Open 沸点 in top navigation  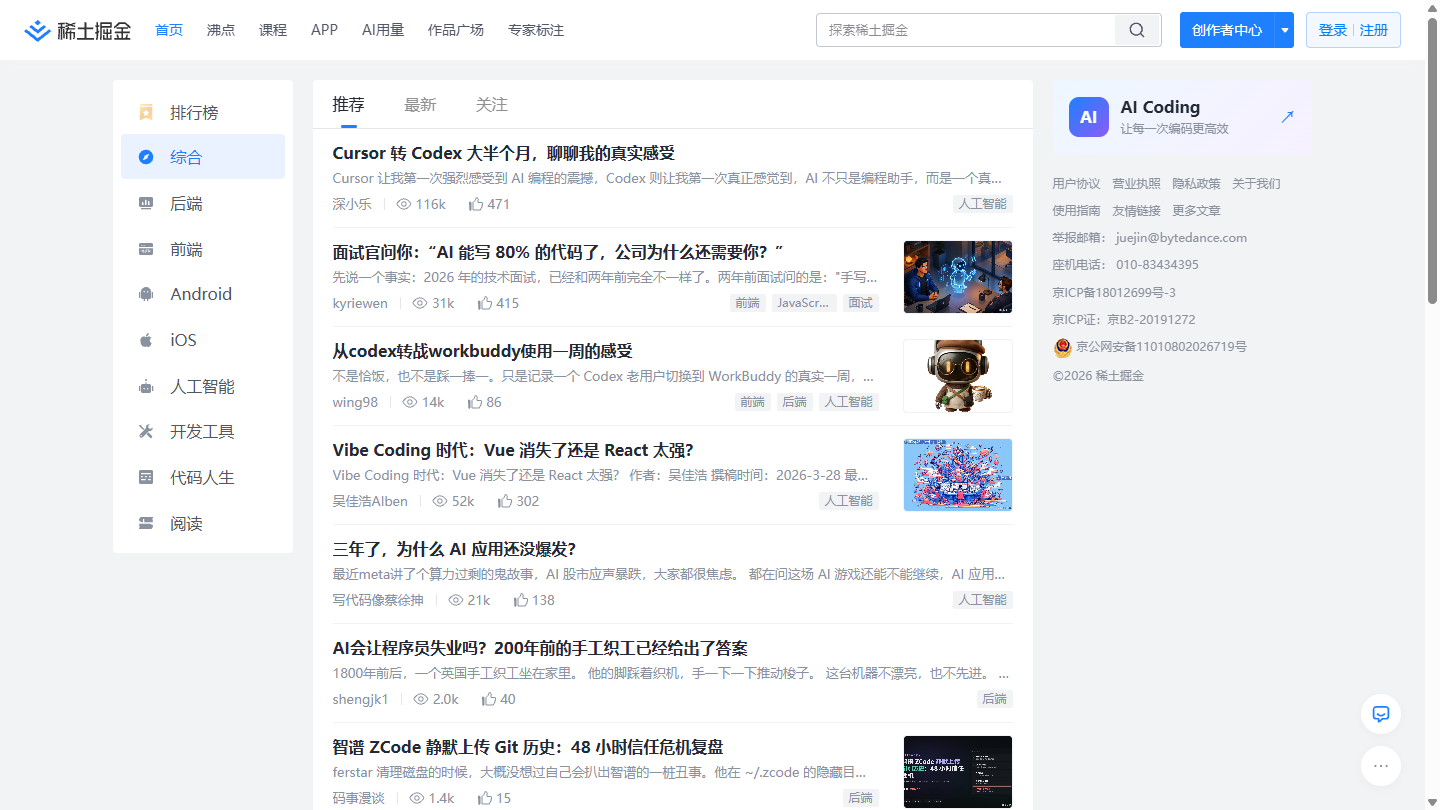221,30
